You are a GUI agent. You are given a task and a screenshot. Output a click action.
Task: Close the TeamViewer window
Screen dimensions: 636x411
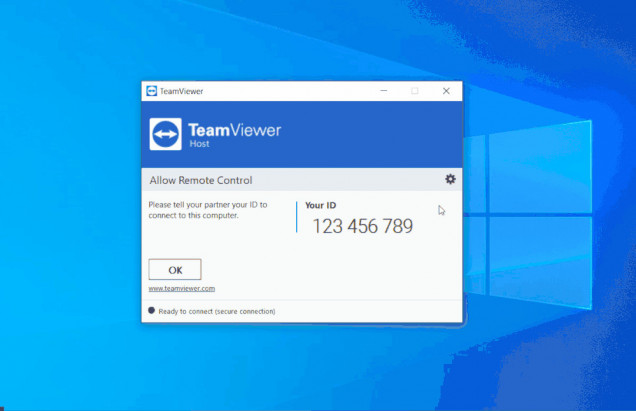(x=446, y=91)
